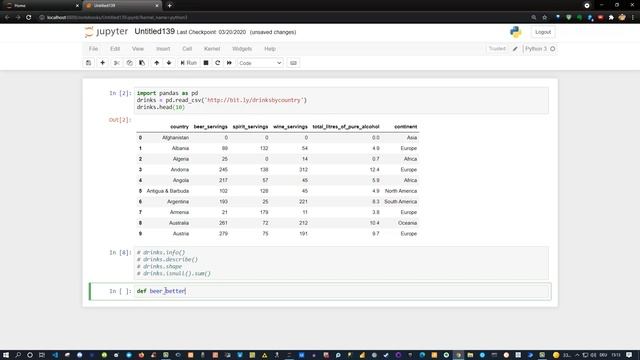Viewport: 640px width, 360px height.
Task: Open Windows taskbar search
Action: [18, 355]
